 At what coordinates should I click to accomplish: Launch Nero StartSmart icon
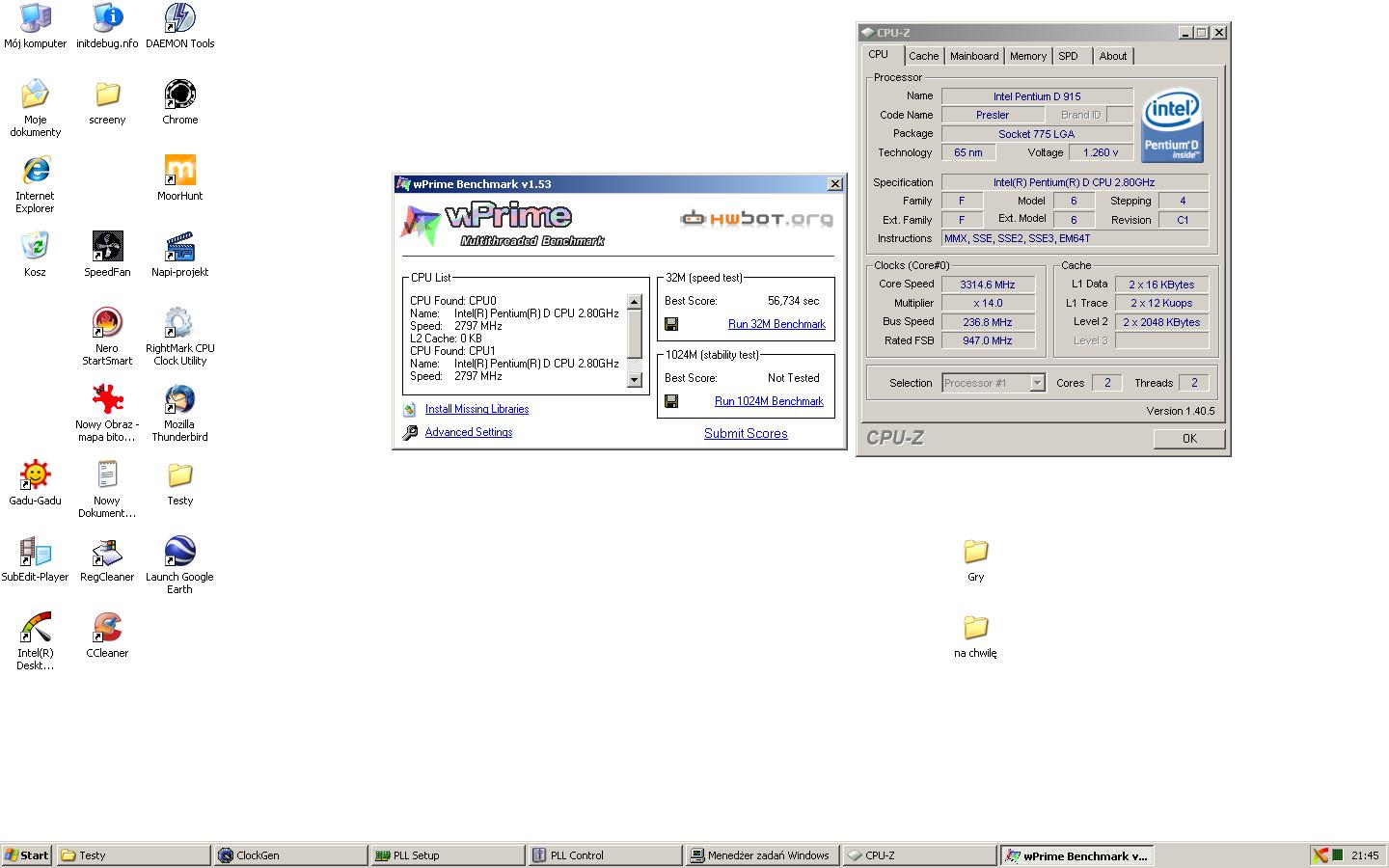point(107,322)
